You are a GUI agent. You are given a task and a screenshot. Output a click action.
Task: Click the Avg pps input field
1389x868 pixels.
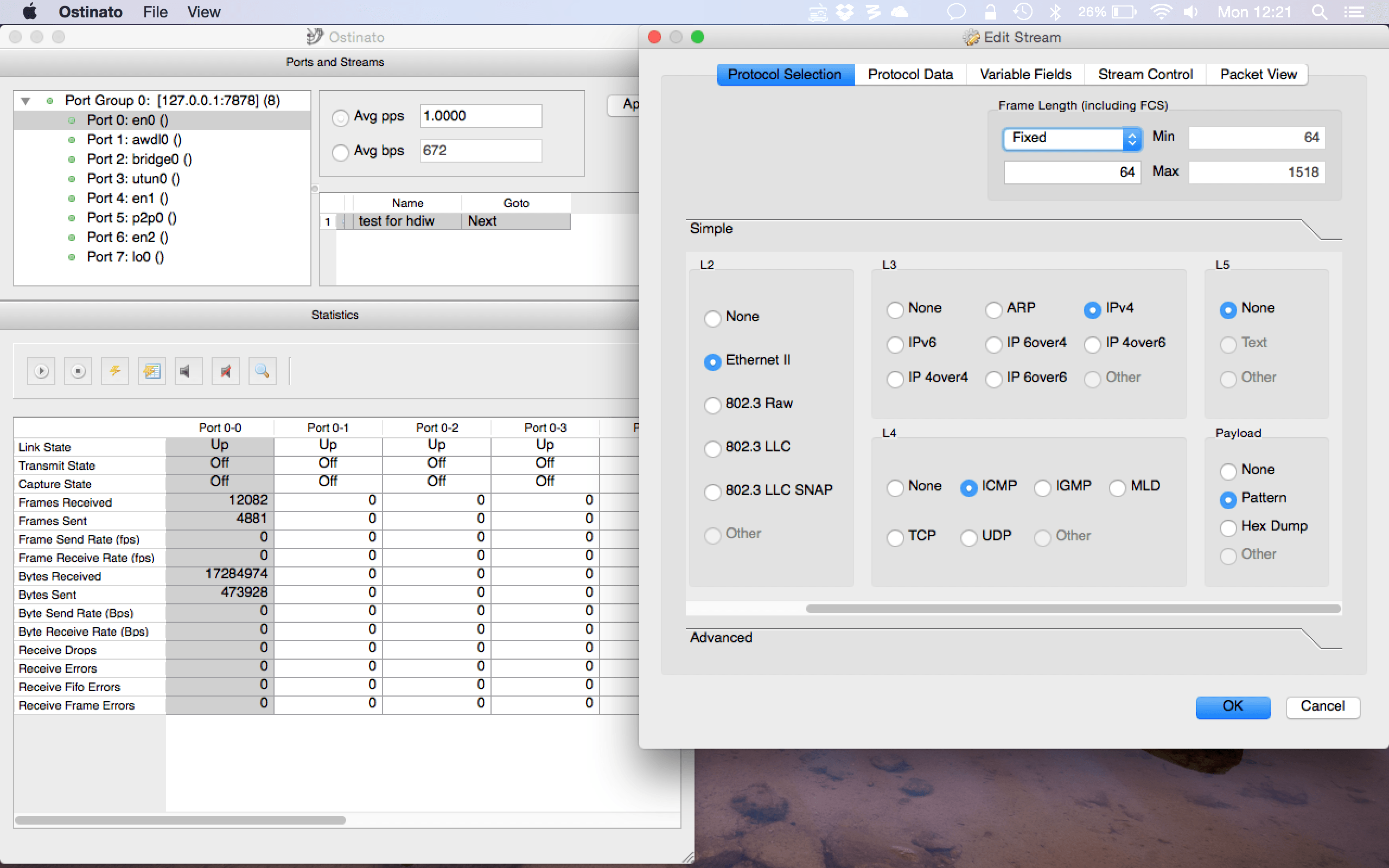click(480, 116)
